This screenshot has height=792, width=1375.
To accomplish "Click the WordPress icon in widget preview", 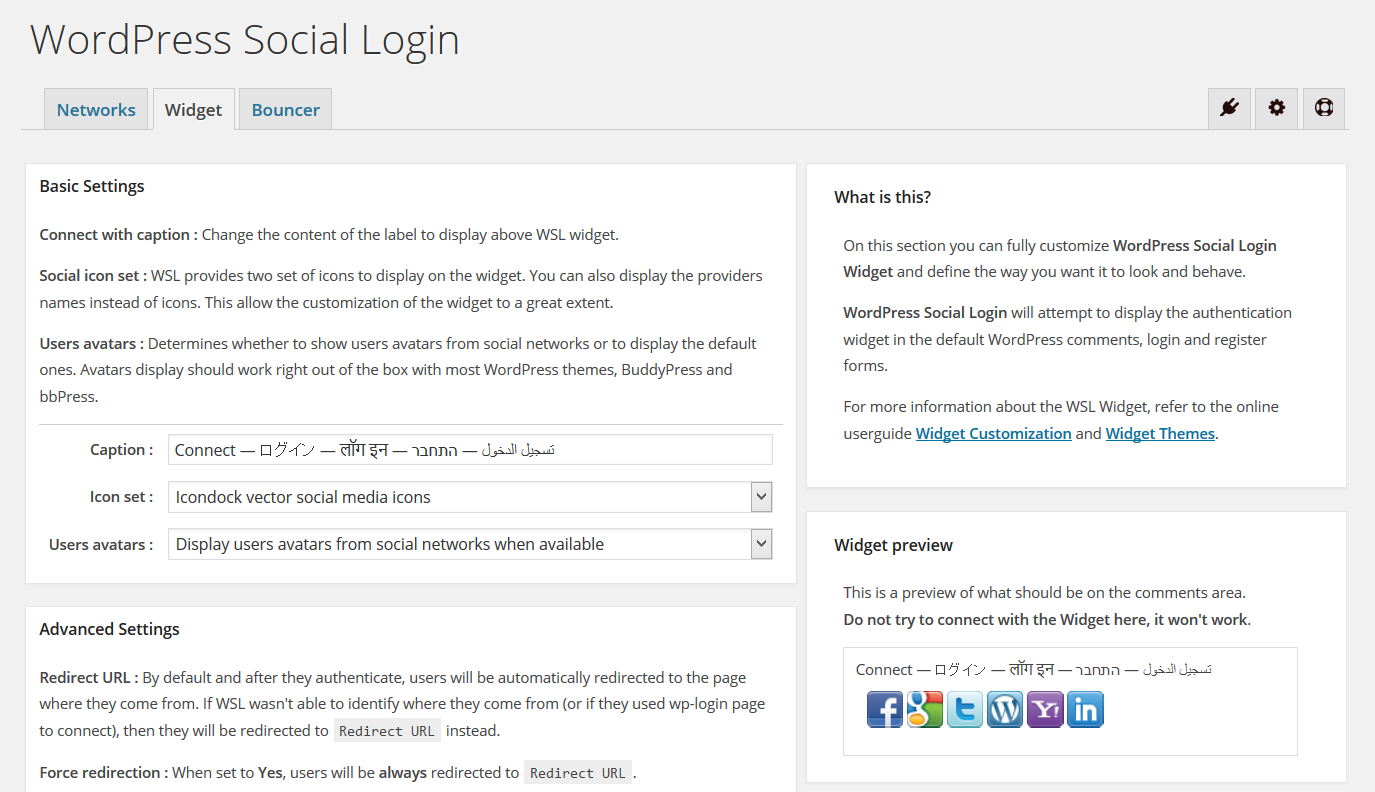I will (1005, 709).
